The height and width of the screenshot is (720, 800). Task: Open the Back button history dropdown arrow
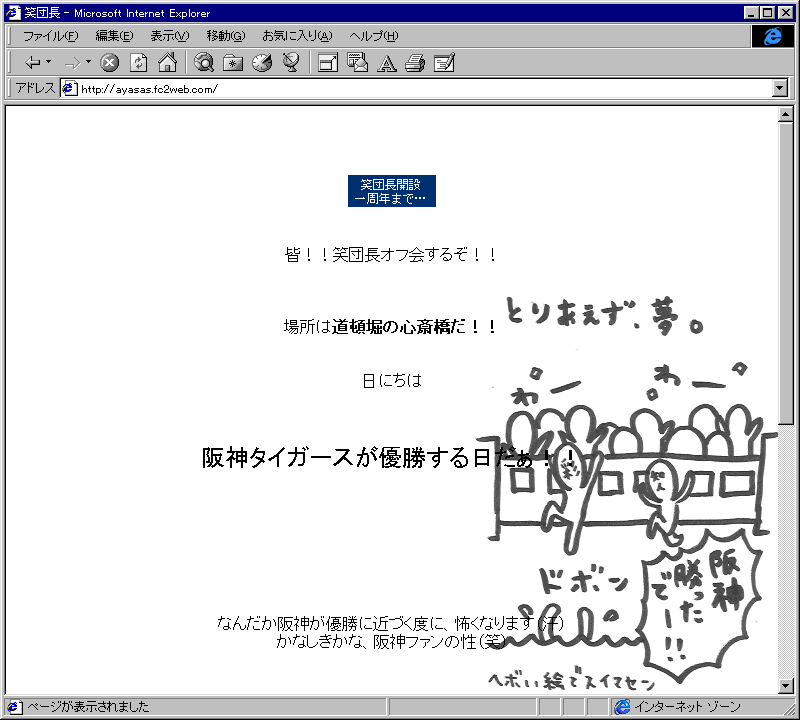[x=48, y=62]
